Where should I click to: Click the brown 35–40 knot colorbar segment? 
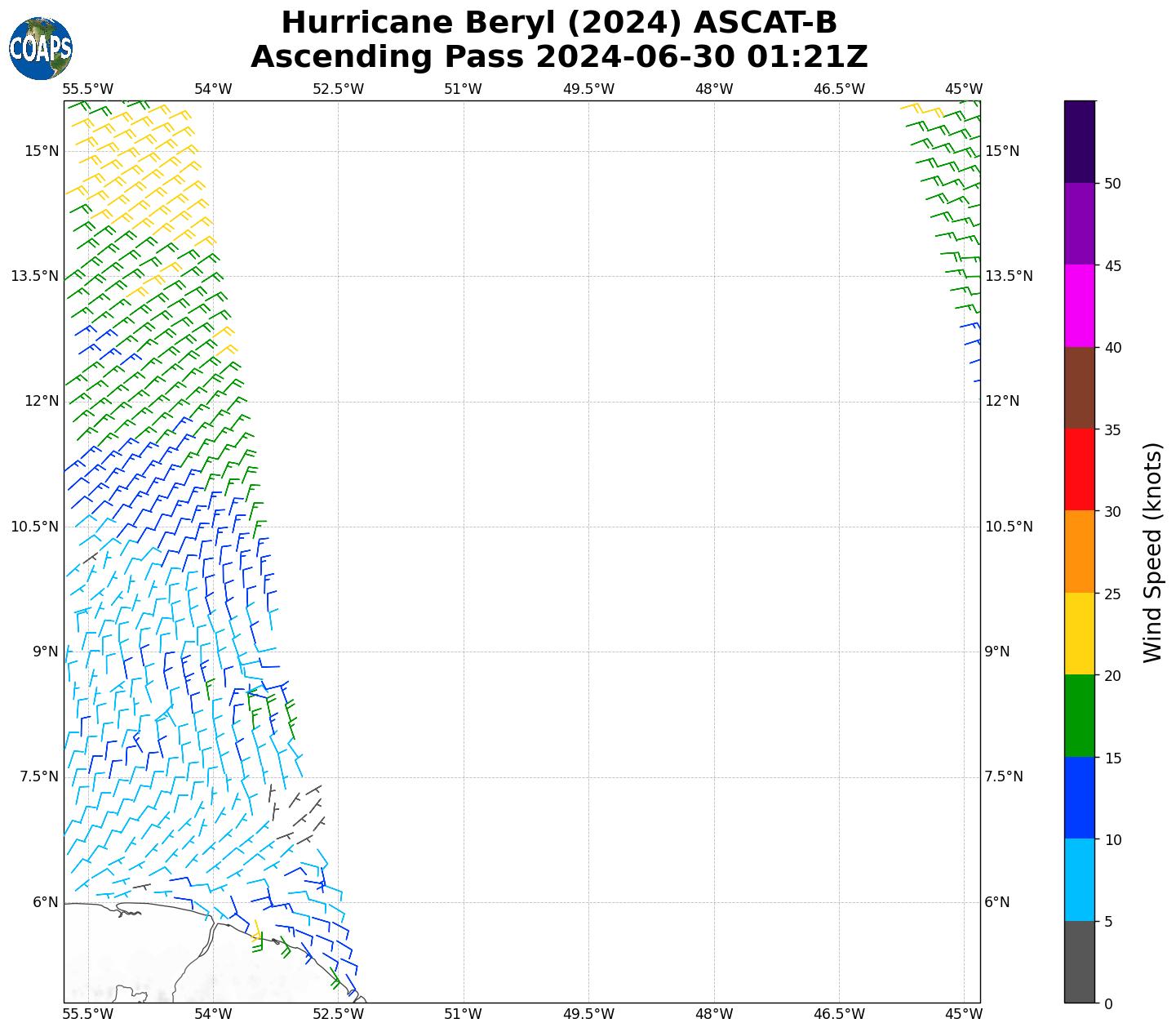coord(1079,389)
